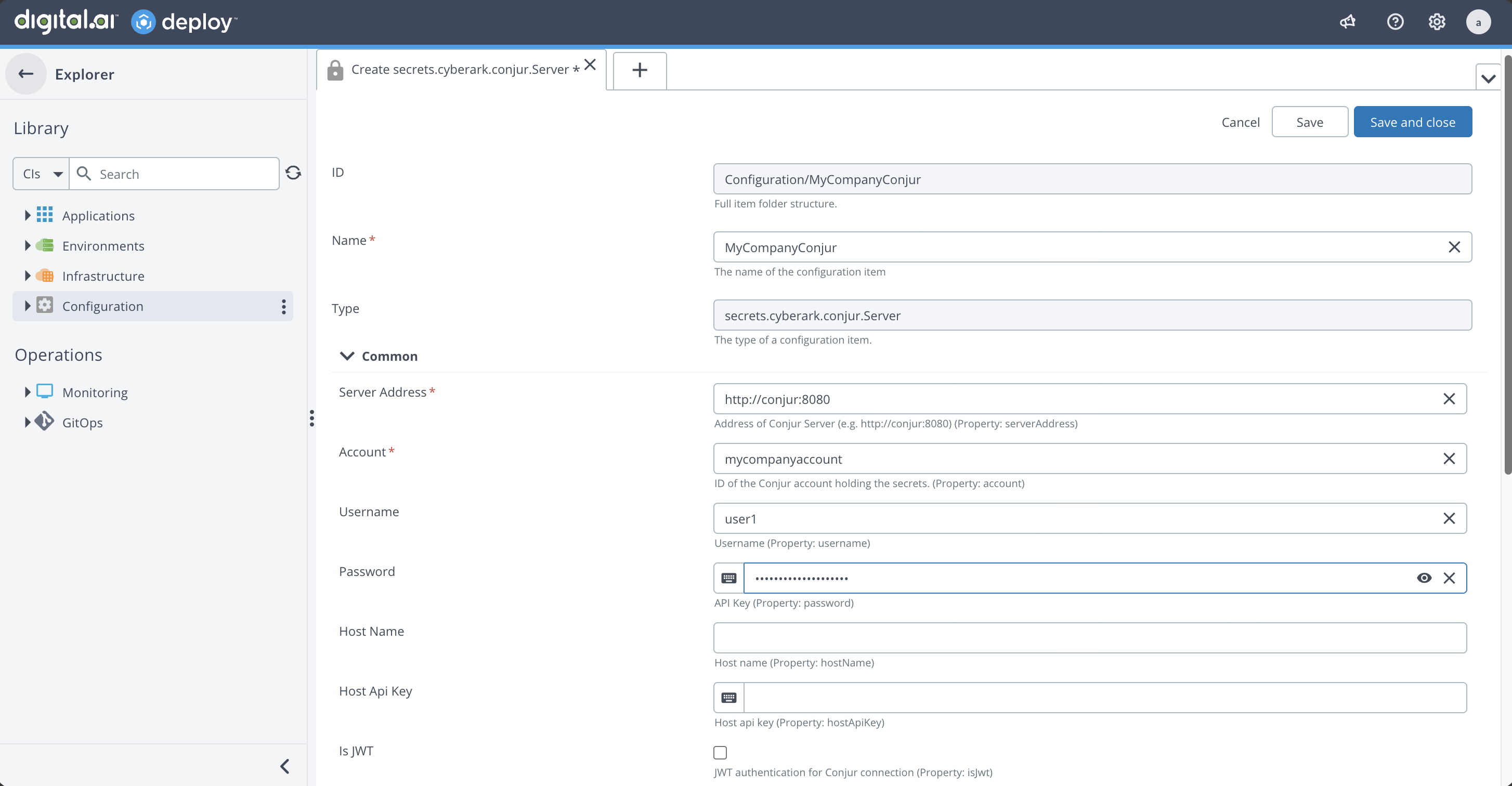Click the Configuration gear icon in tree

pos(45,305)
